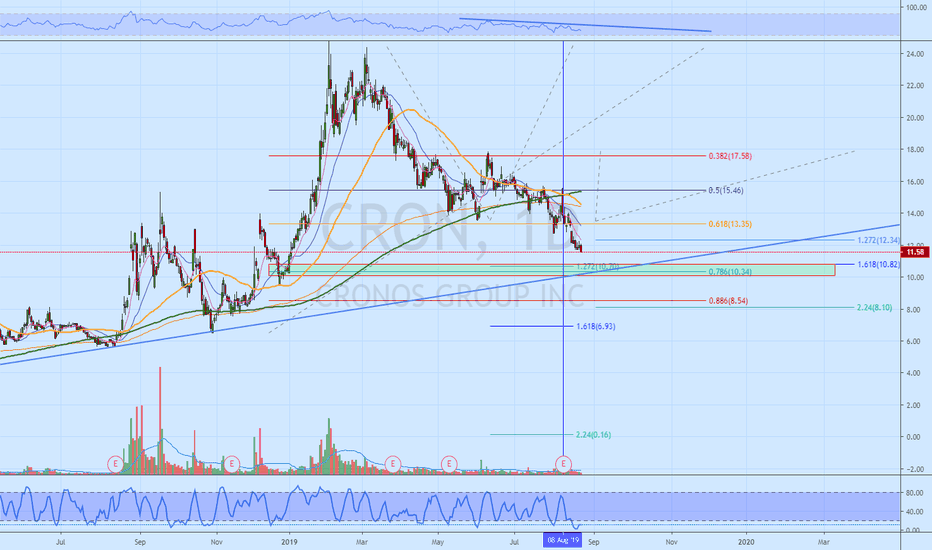932x550 pixels.
Task: Click the 80.00 stochastic scale label
Action: (x=914, y=493)
